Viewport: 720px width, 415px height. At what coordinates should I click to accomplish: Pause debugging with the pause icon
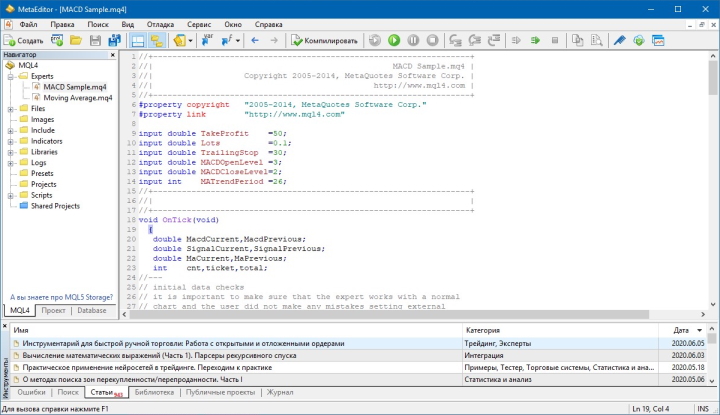coord(413,41)
